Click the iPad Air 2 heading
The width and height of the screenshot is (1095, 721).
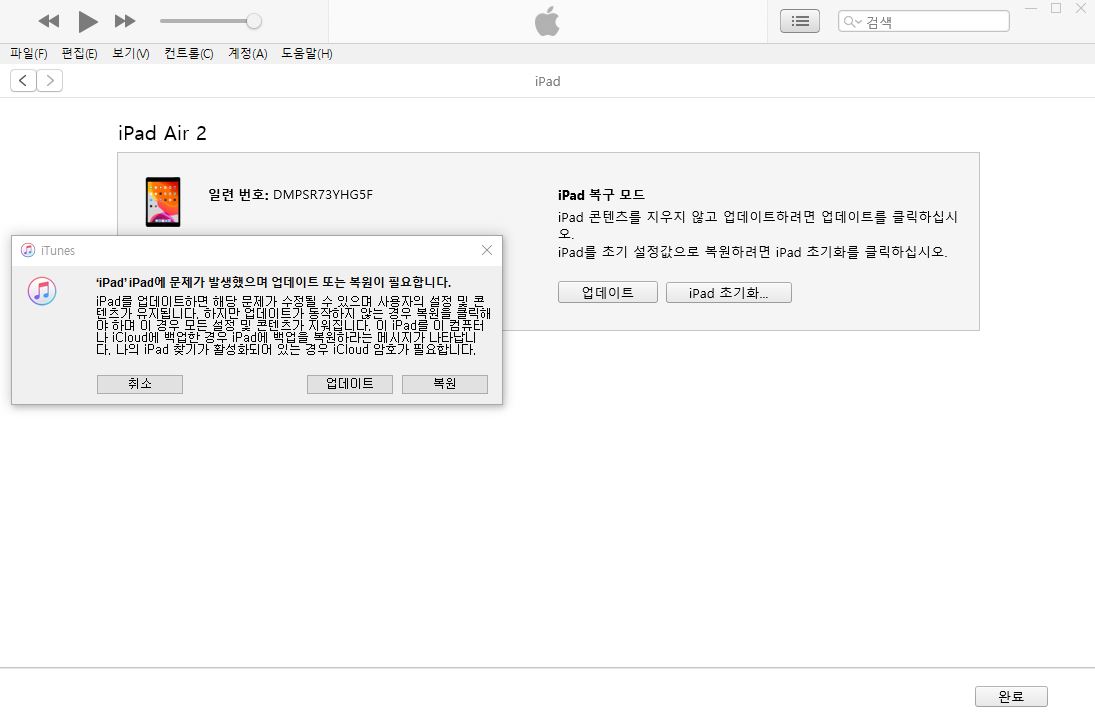click(162, 133)
